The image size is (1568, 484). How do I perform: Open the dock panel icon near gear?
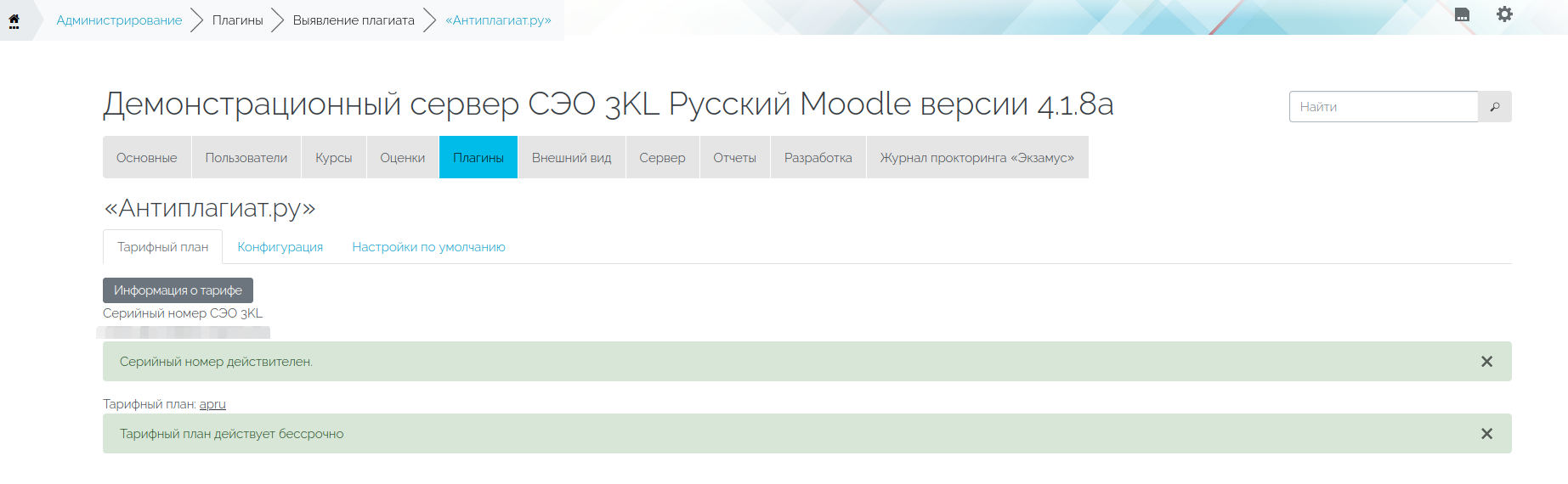point(1462,14)
